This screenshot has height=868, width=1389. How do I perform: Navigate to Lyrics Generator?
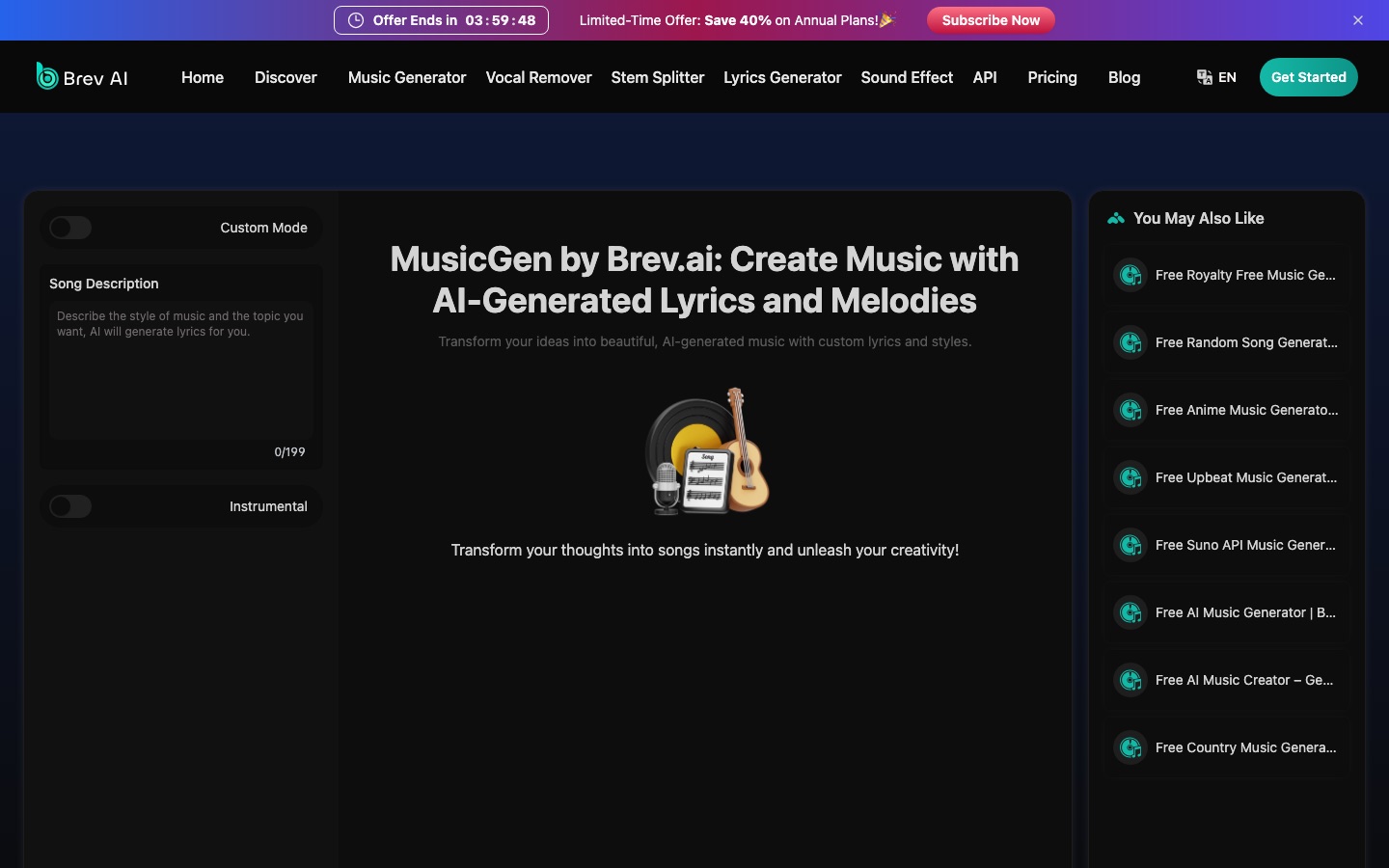pos(782,77)
